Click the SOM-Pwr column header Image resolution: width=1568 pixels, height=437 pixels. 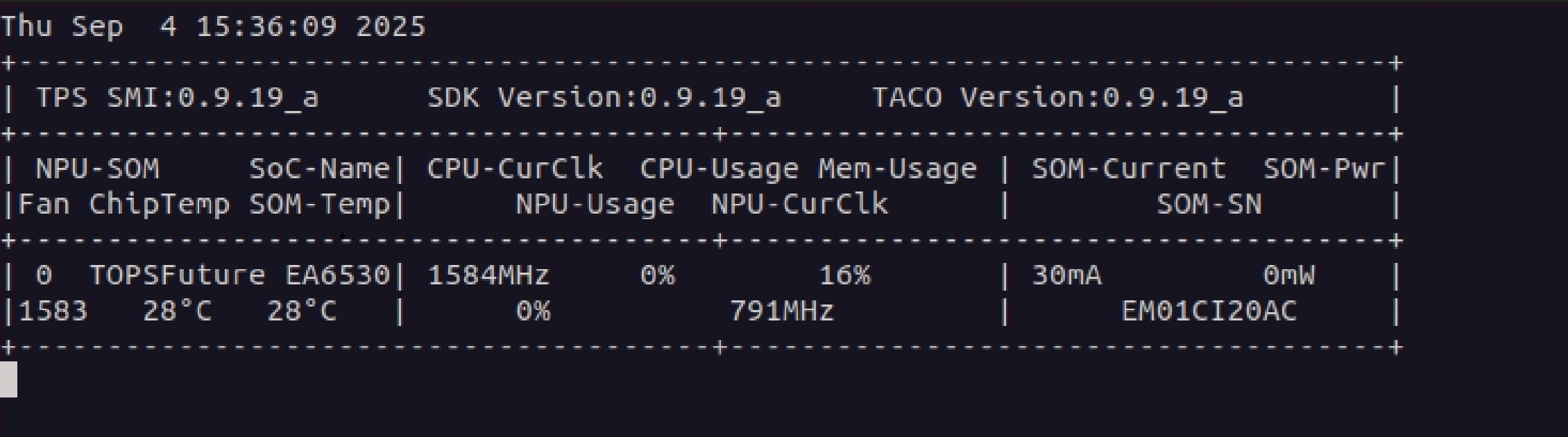pos(1324,169)
